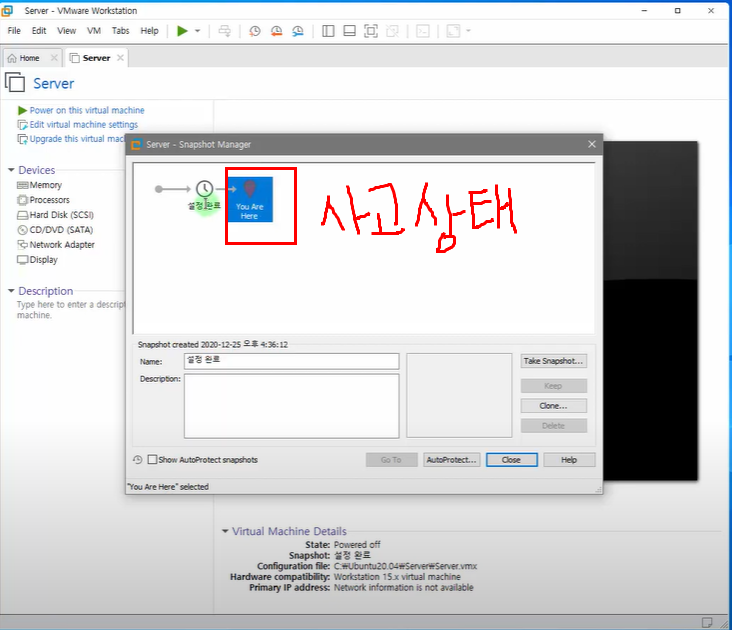This screenshot has height=630, width=732.
Task: Click the Server VM title icon
Action: (15, 83)
